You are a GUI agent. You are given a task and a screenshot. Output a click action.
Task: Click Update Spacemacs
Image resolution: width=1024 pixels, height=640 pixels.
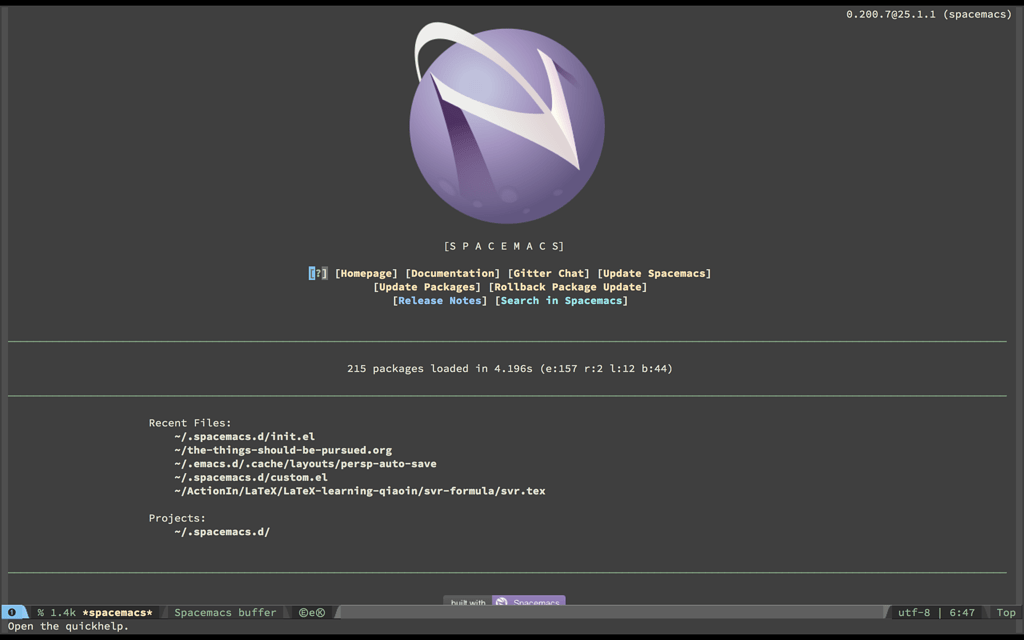tap(655, 272)
